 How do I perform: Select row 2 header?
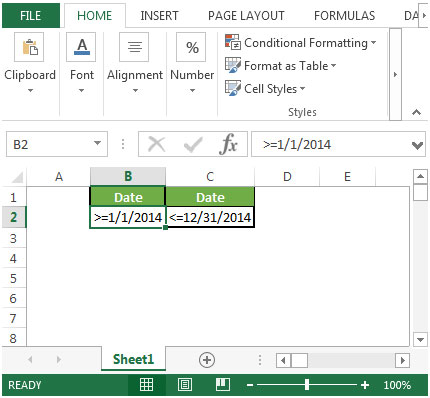click(x=14, y=217)
